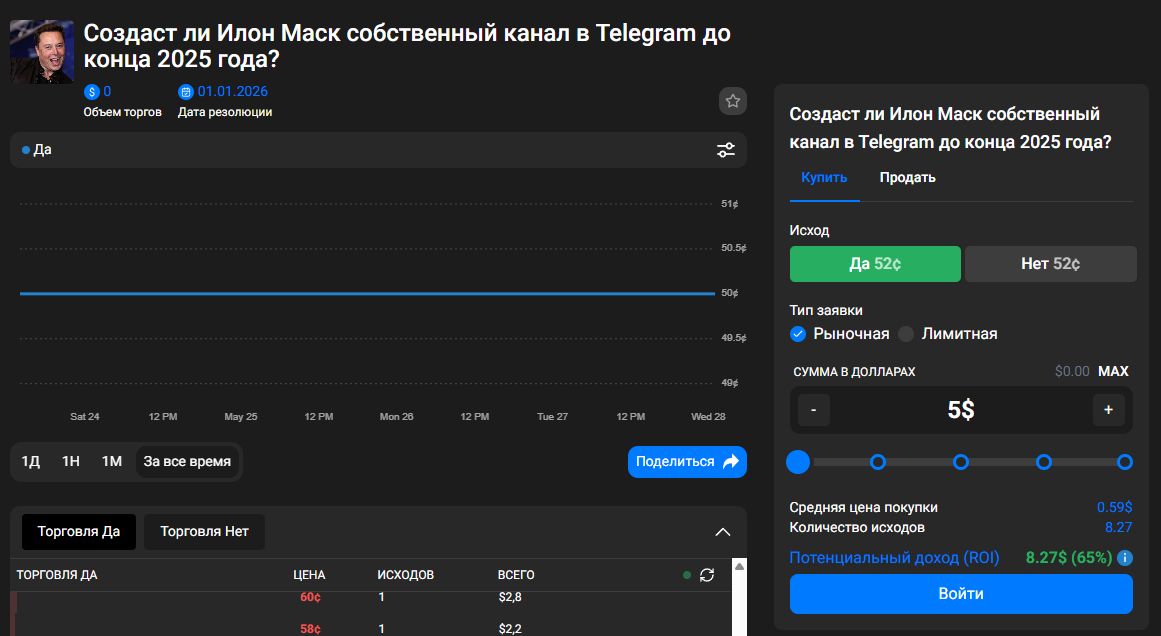The image size is (1161, 636).
Task: Click the Elon Musk market thumbnail
Action: tap(41, 51)
